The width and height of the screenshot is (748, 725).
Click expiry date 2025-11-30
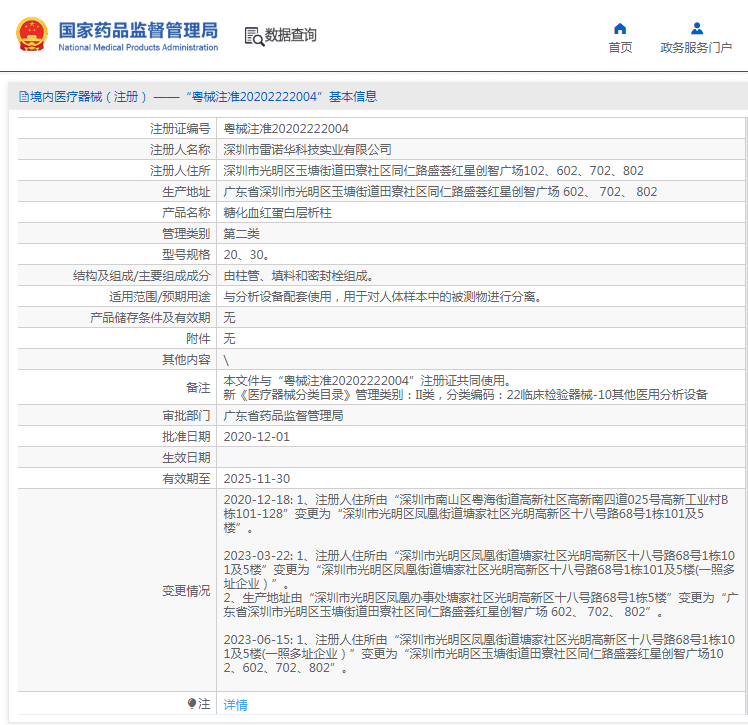(257, 479)
